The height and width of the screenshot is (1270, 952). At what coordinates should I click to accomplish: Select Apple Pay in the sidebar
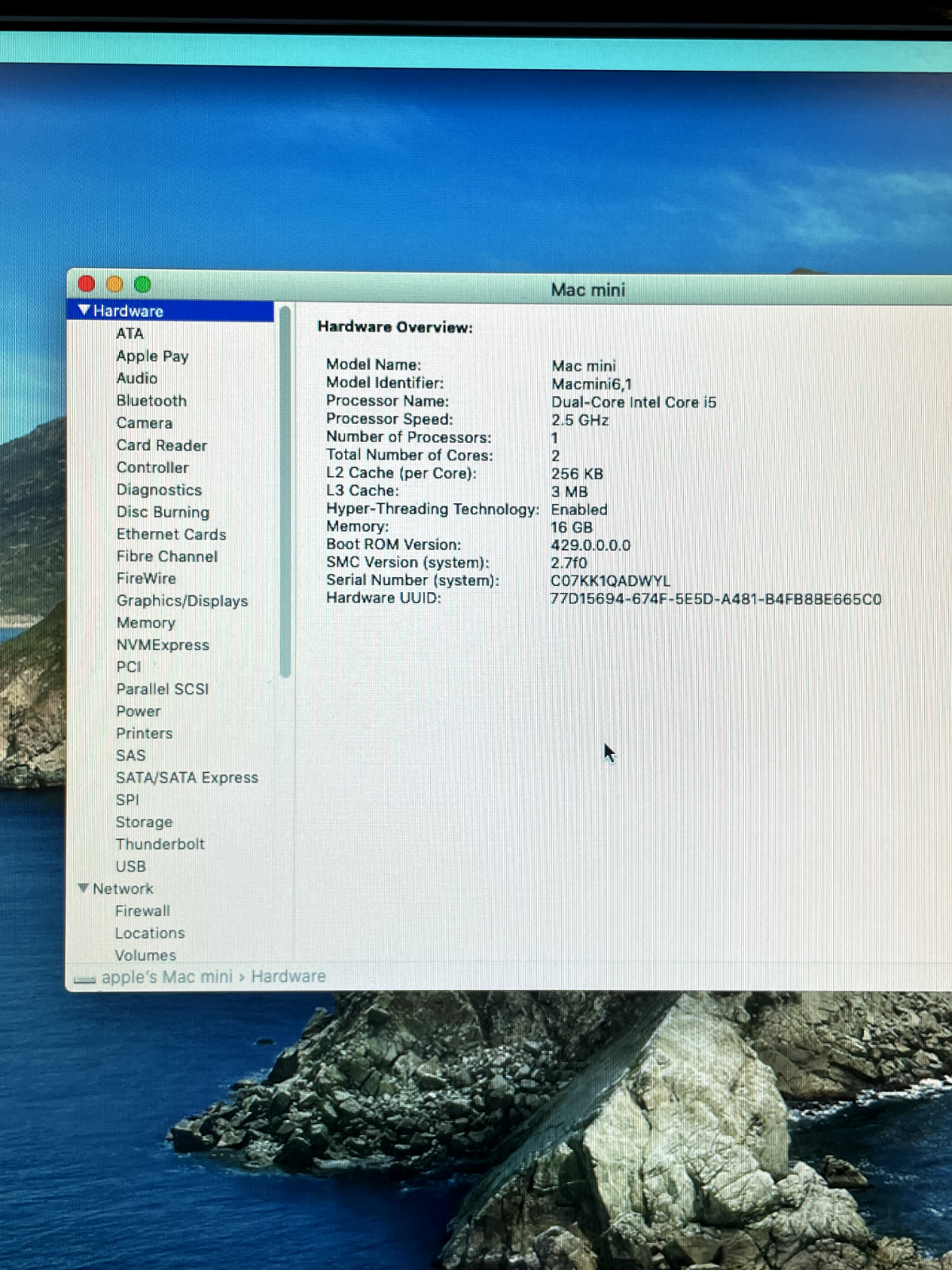click(x=152, y=356)
